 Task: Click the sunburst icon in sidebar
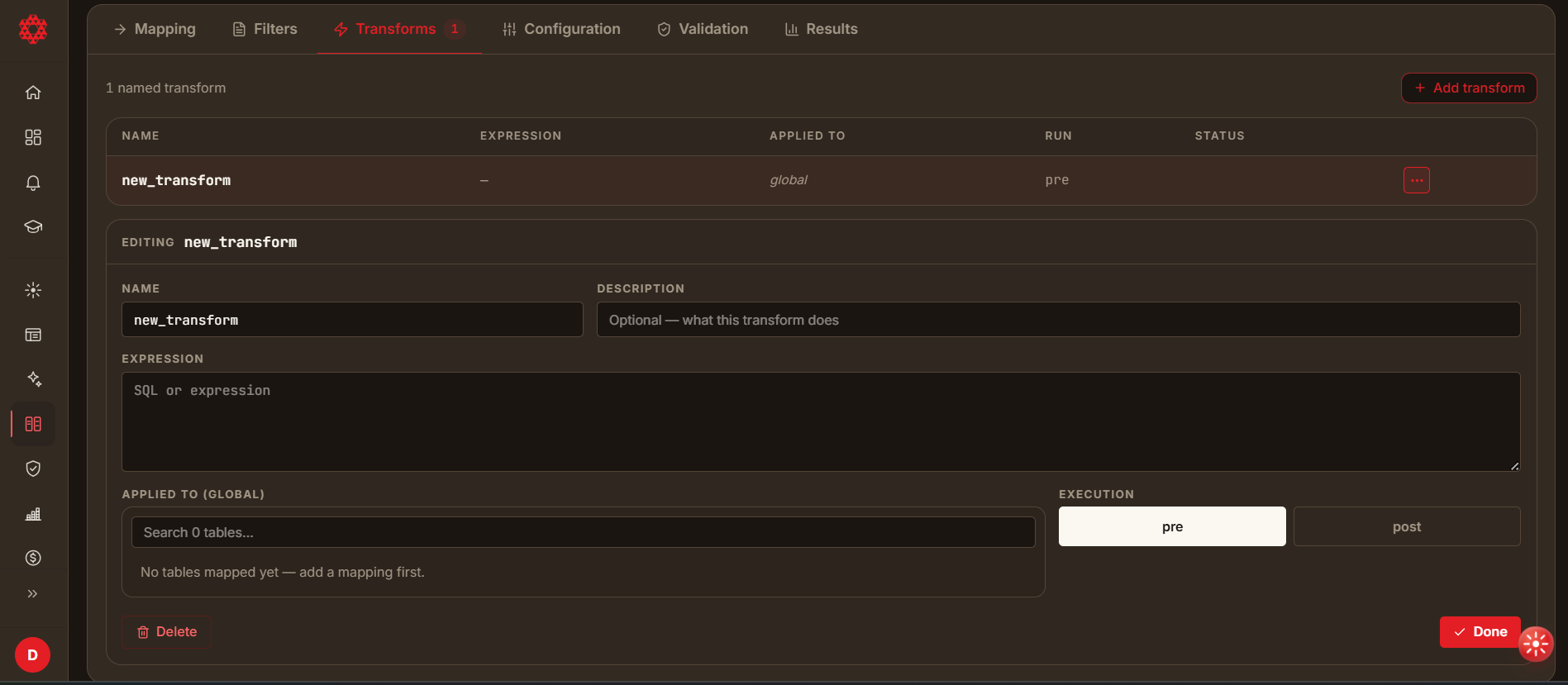(x=33, y=290)
